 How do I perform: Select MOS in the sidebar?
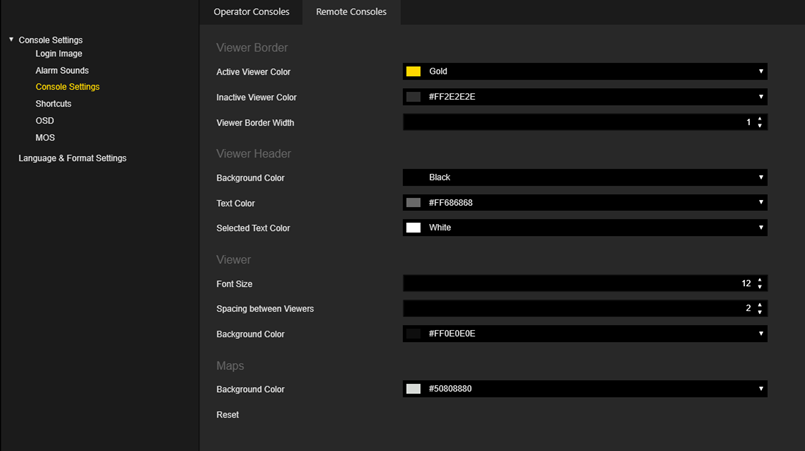click(x=45, y=138)
